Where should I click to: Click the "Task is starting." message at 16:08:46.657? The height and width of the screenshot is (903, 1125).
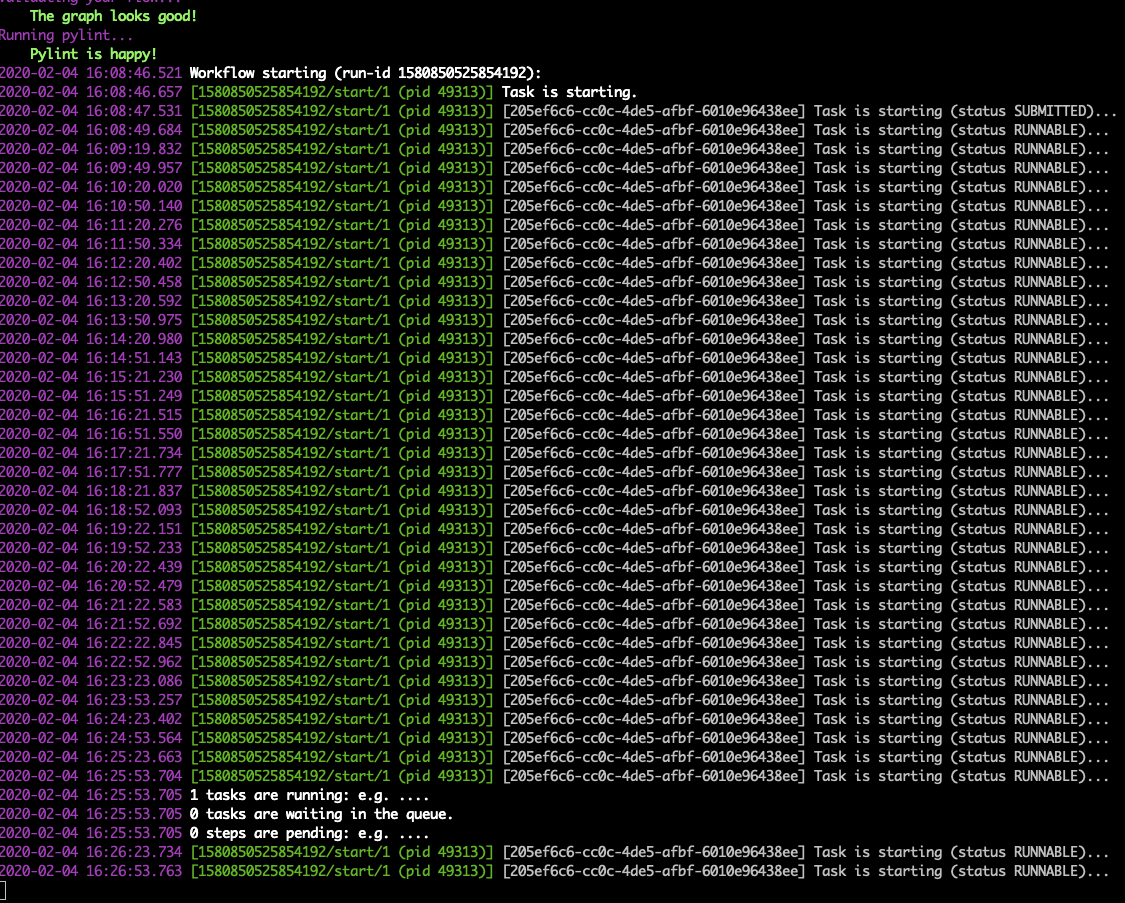coord(569,92)
